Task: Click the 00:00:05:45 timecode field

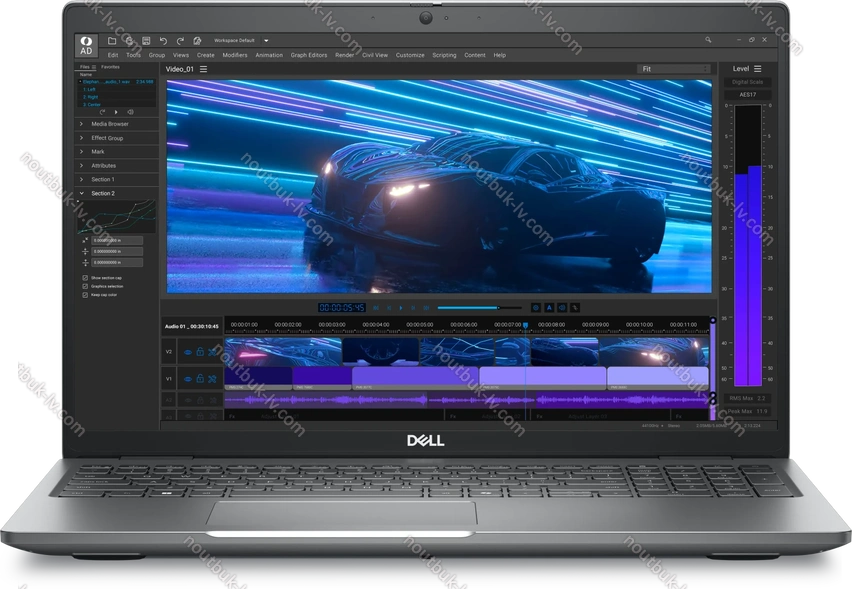Action: pos(342,308)
